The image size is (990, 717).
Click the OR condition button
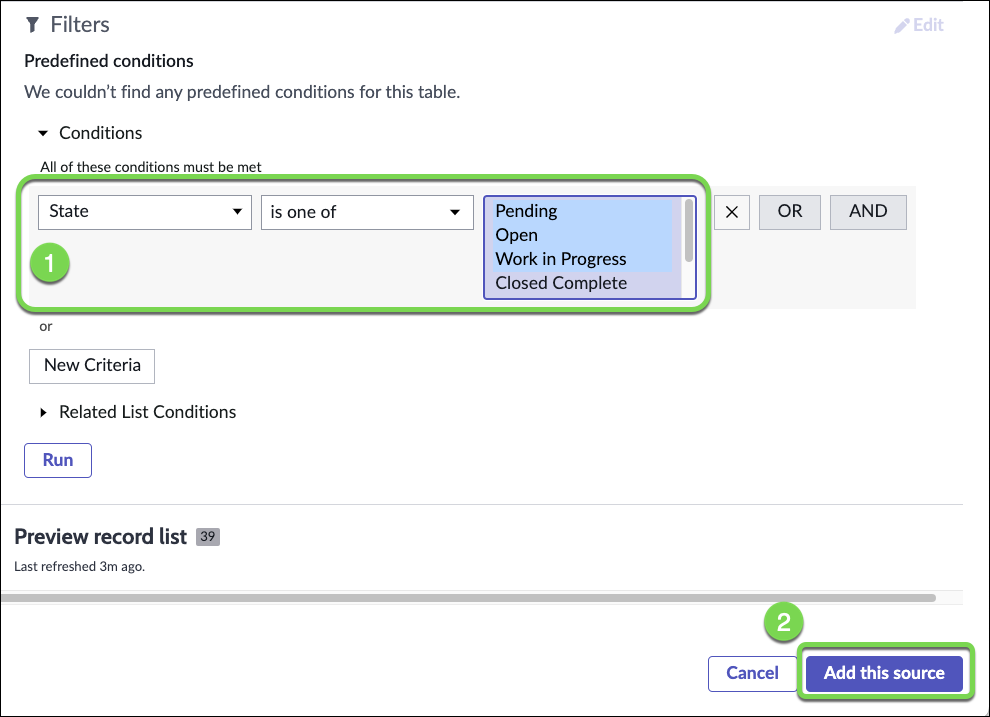[790, 212]
